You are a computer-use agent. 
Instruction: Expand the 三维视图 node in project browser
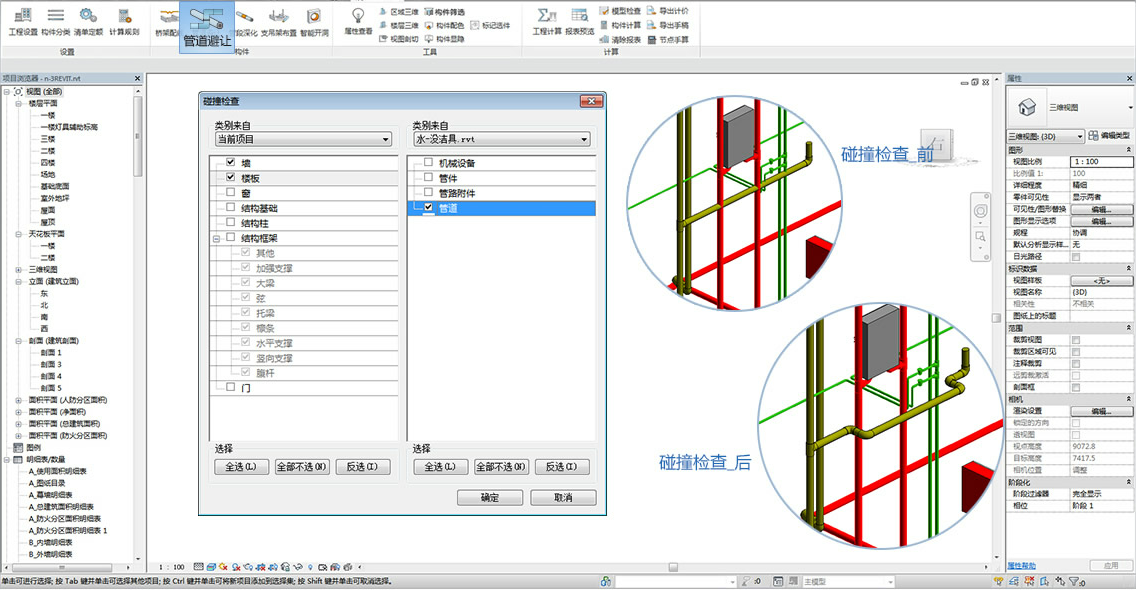click(19, 270)
